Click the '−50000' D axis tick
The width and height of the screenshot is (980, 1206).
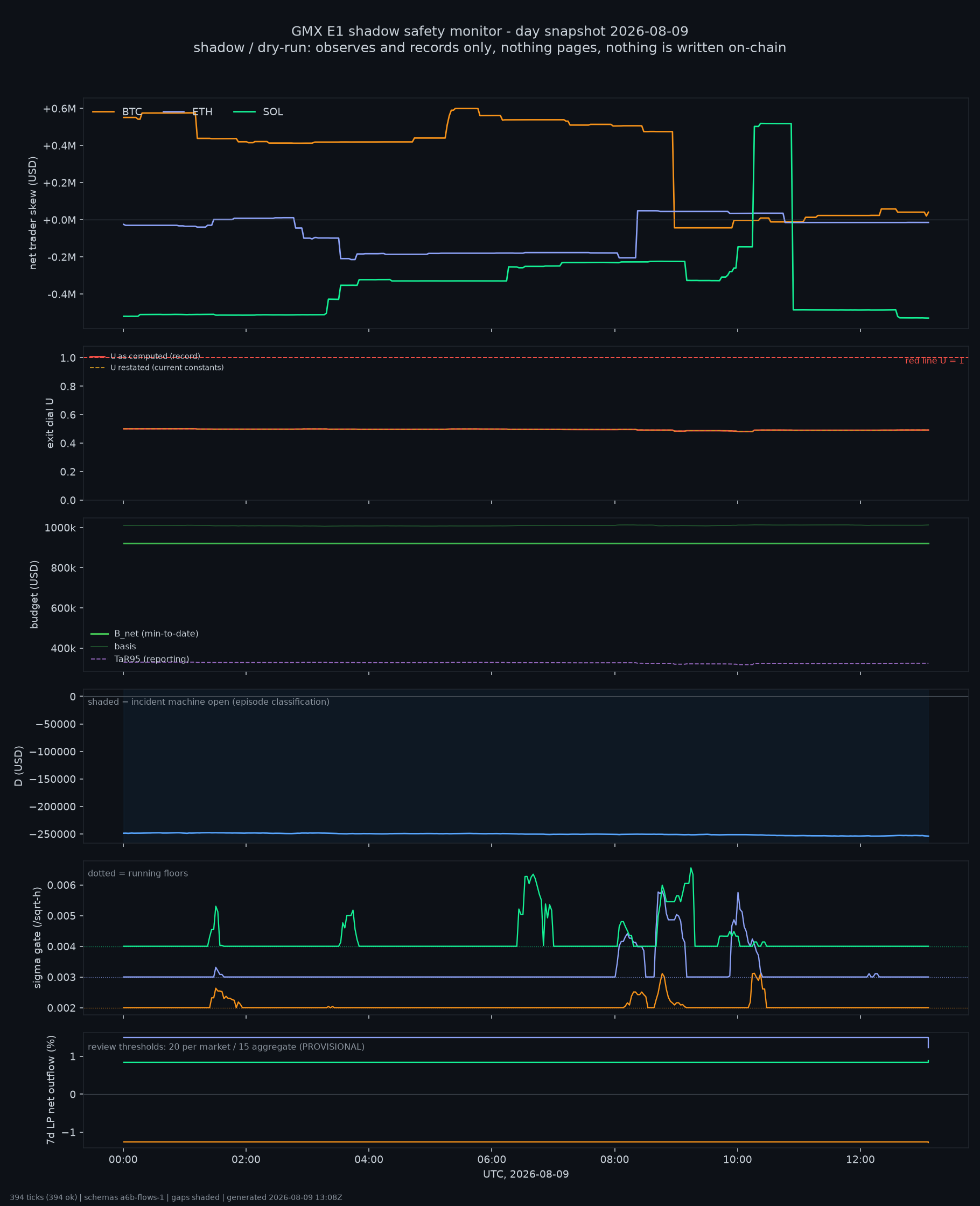(56, 724)
